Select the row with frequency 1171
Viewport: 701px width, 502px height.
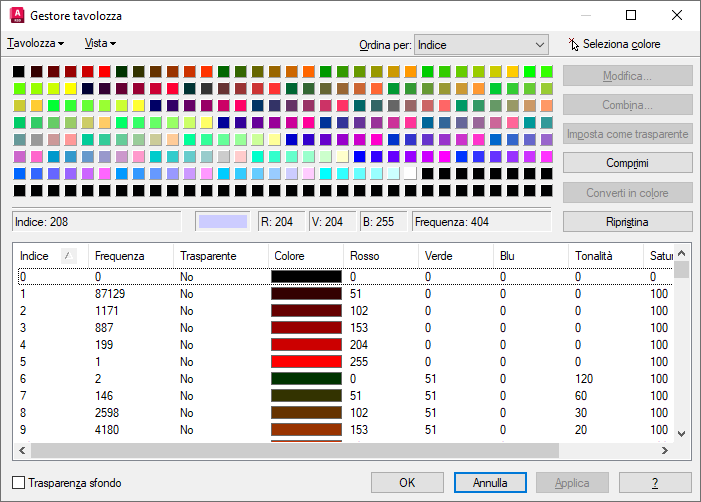(x=345, y=311)
